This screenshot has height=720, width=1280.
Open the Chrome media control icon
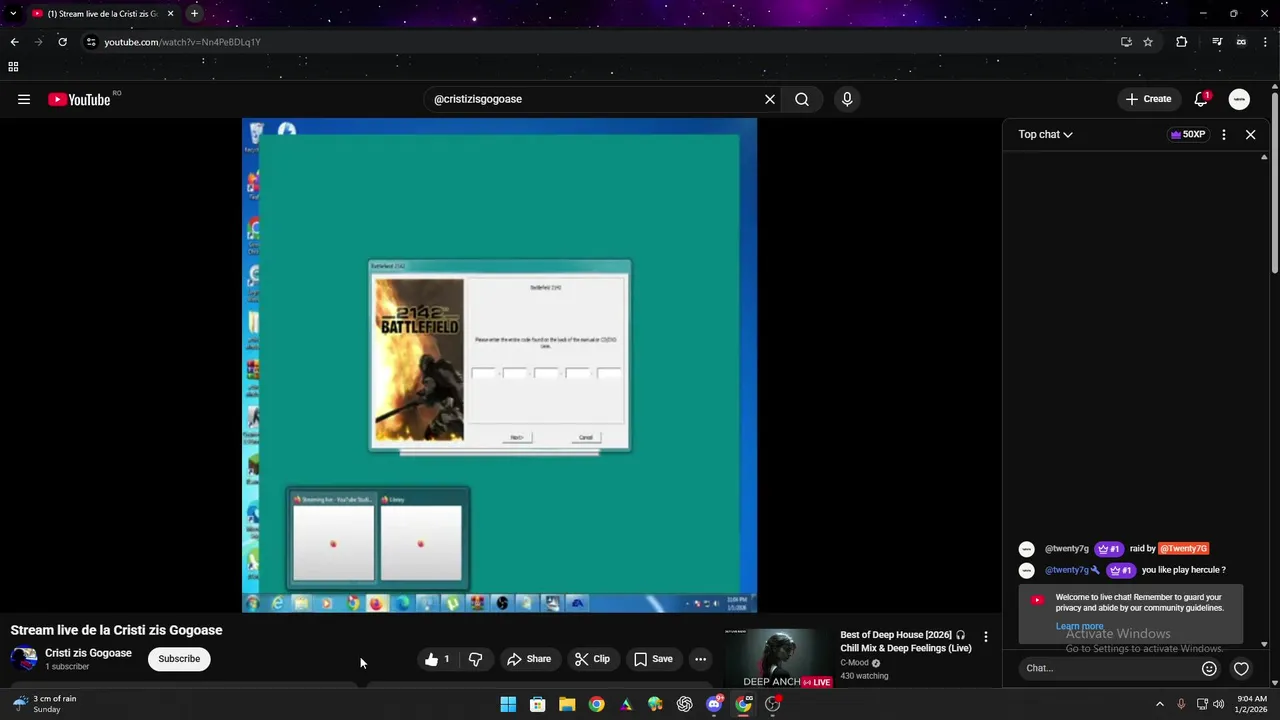(1217, 42)
